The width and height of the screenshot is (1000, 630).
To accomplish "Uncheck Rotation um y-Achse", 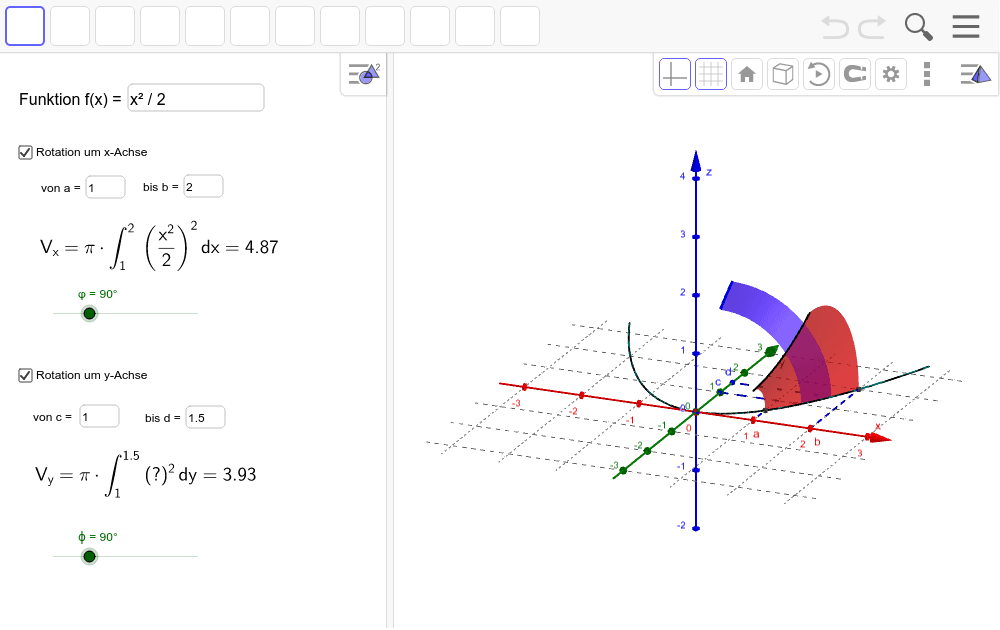I will coord(26,376).
